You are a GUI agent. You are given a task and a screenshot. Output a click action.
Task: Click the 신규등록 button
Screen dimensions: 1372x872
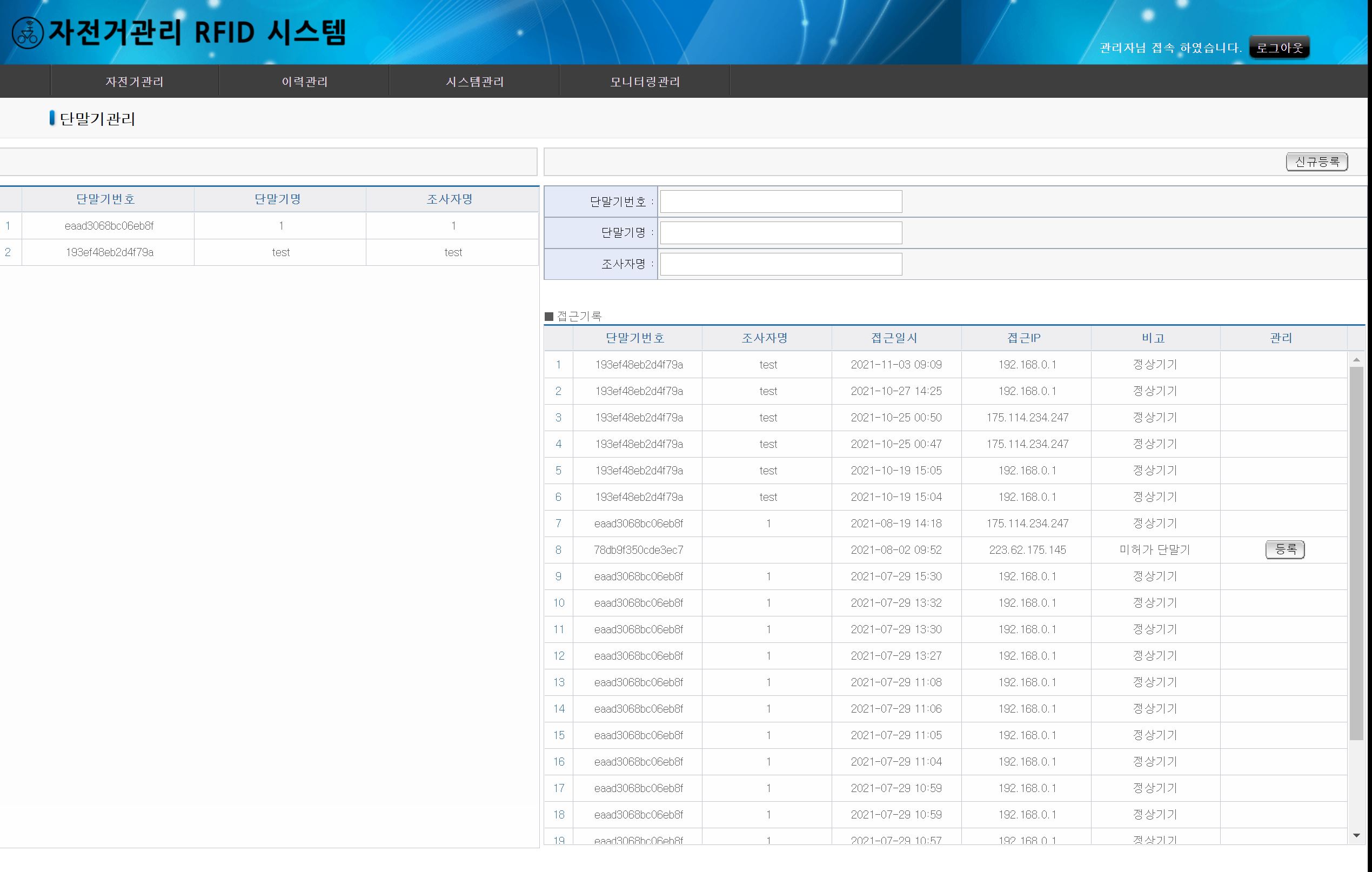[1317, 162]
